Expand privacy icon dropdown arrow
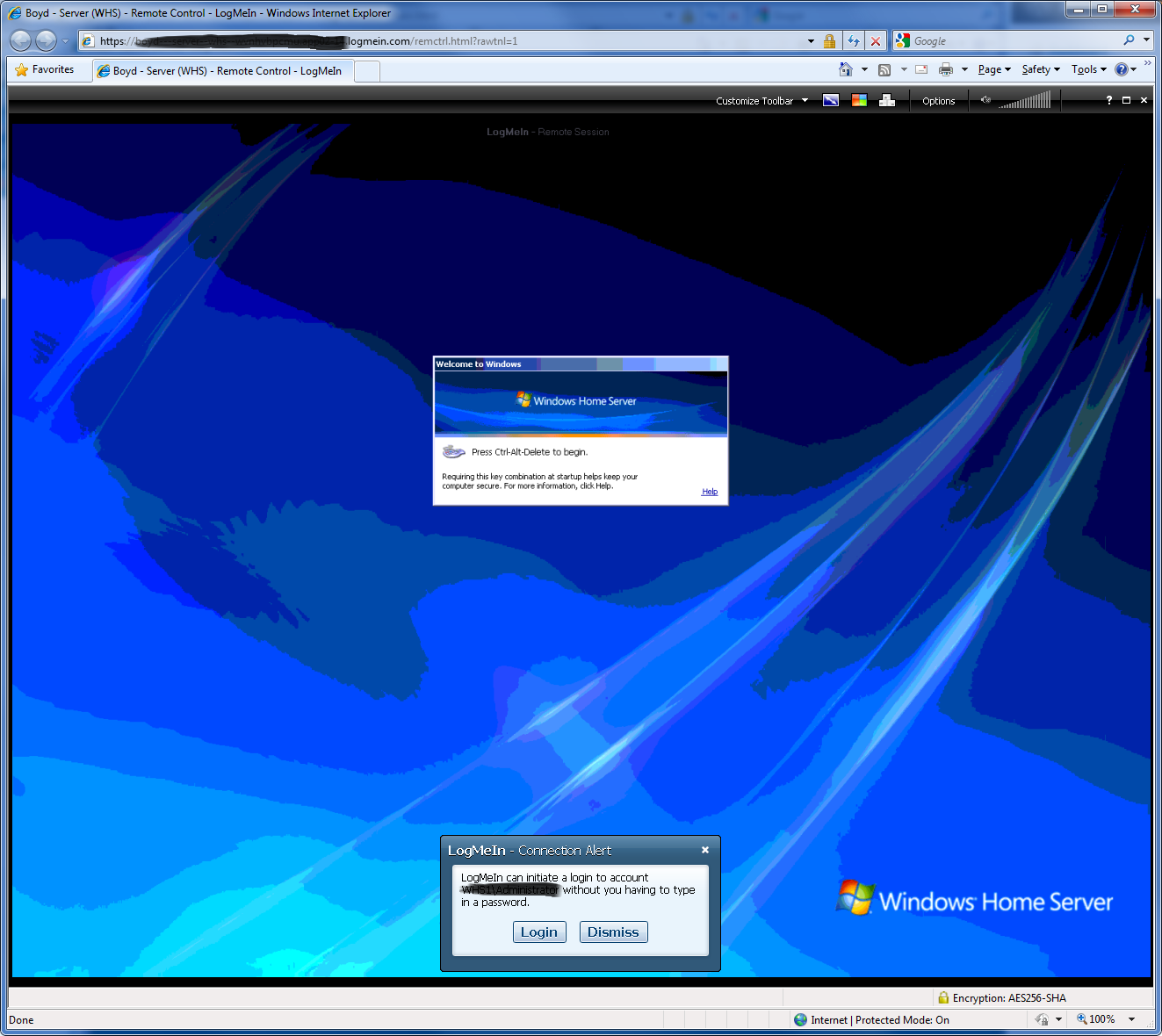This screenshot has height=1036, width=1162. pyautogui.click(x=1058, y=1019)
